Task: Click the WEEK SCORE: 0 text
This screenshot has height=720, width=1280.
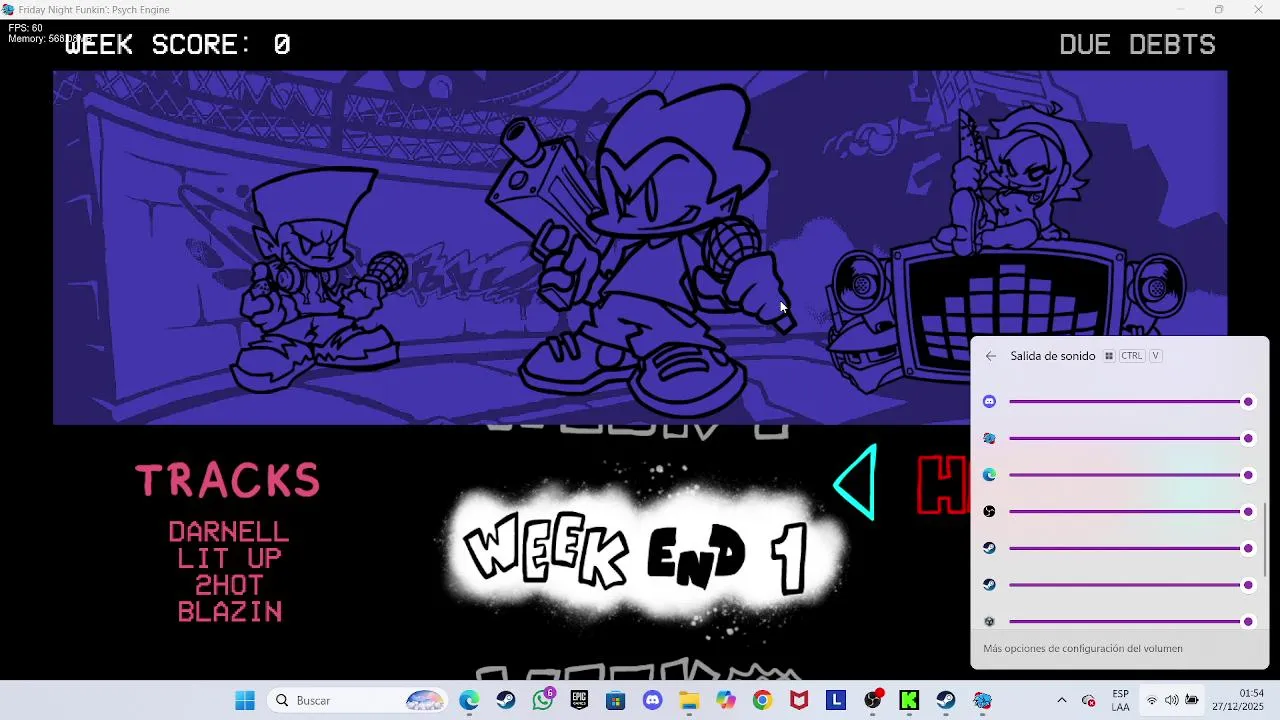Action: tap(177, 44)
